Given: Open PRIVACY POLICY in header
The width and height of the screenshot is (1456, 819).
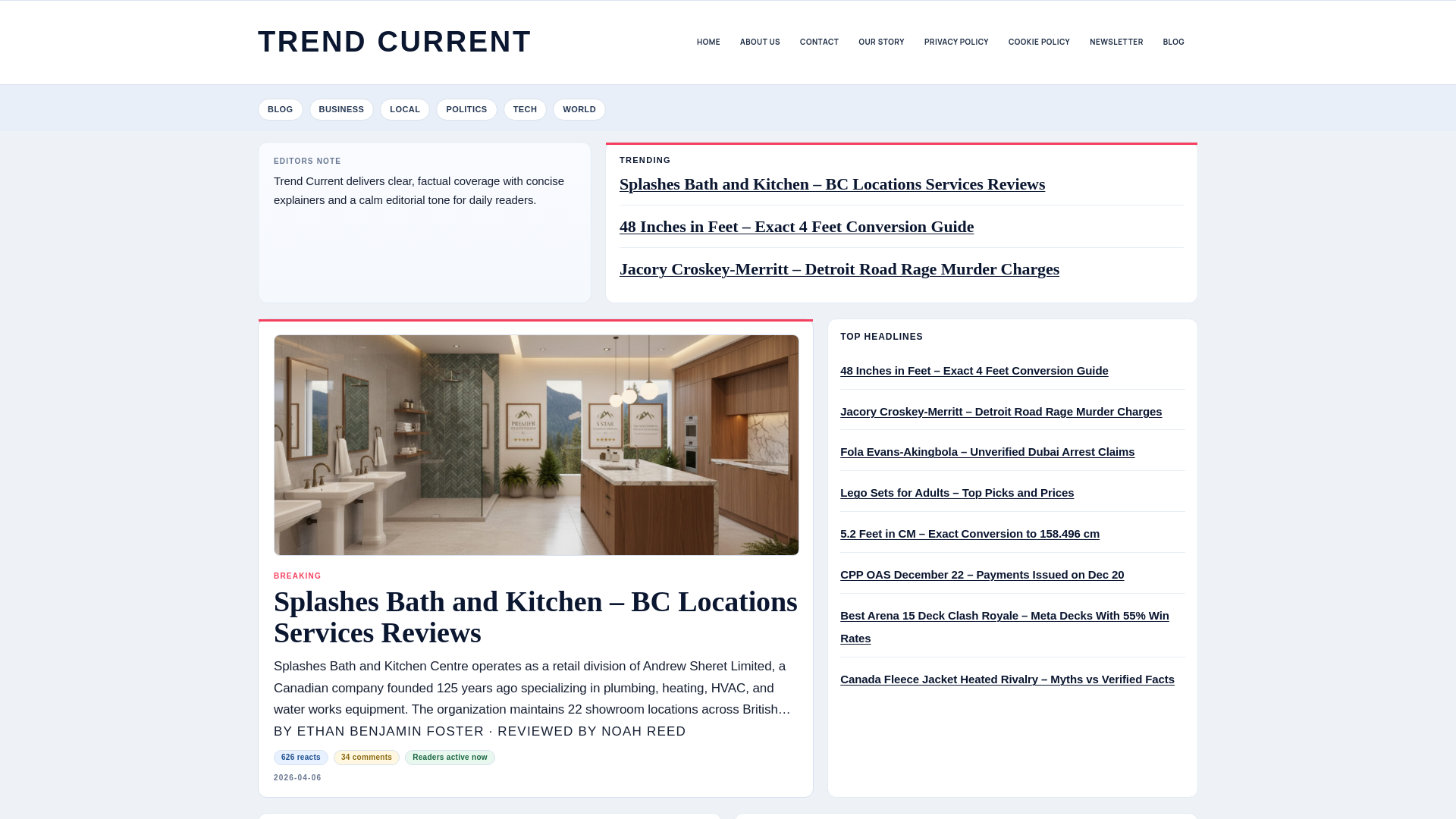Looking at the screenshot, I should coord(956,42).
